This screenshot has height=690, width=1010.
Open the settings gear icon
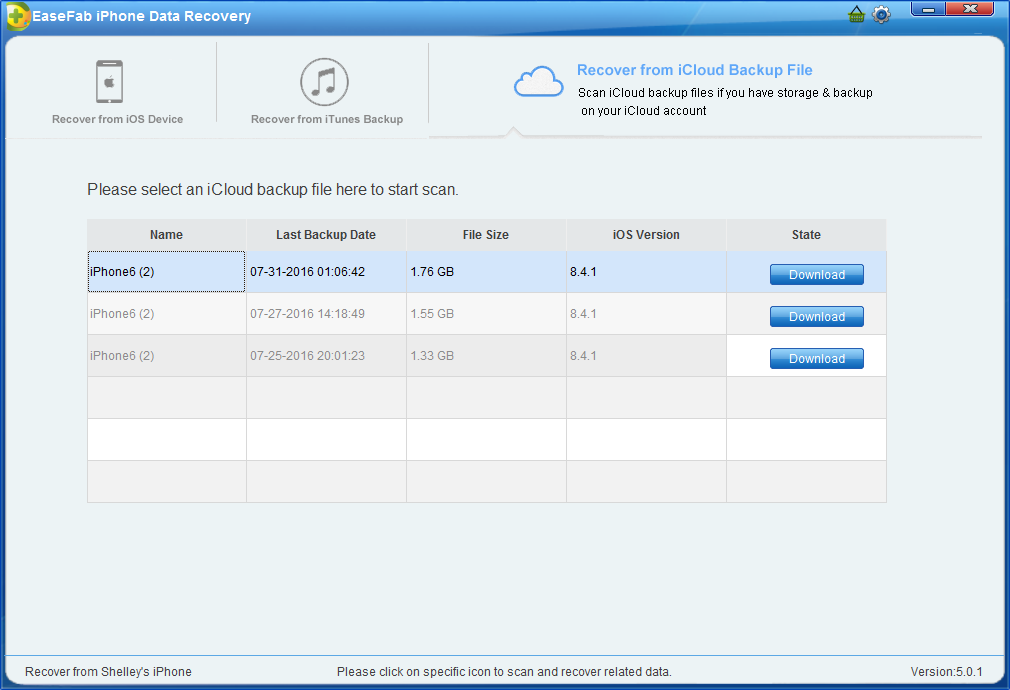pyautogui.click(x=881, y=14)
